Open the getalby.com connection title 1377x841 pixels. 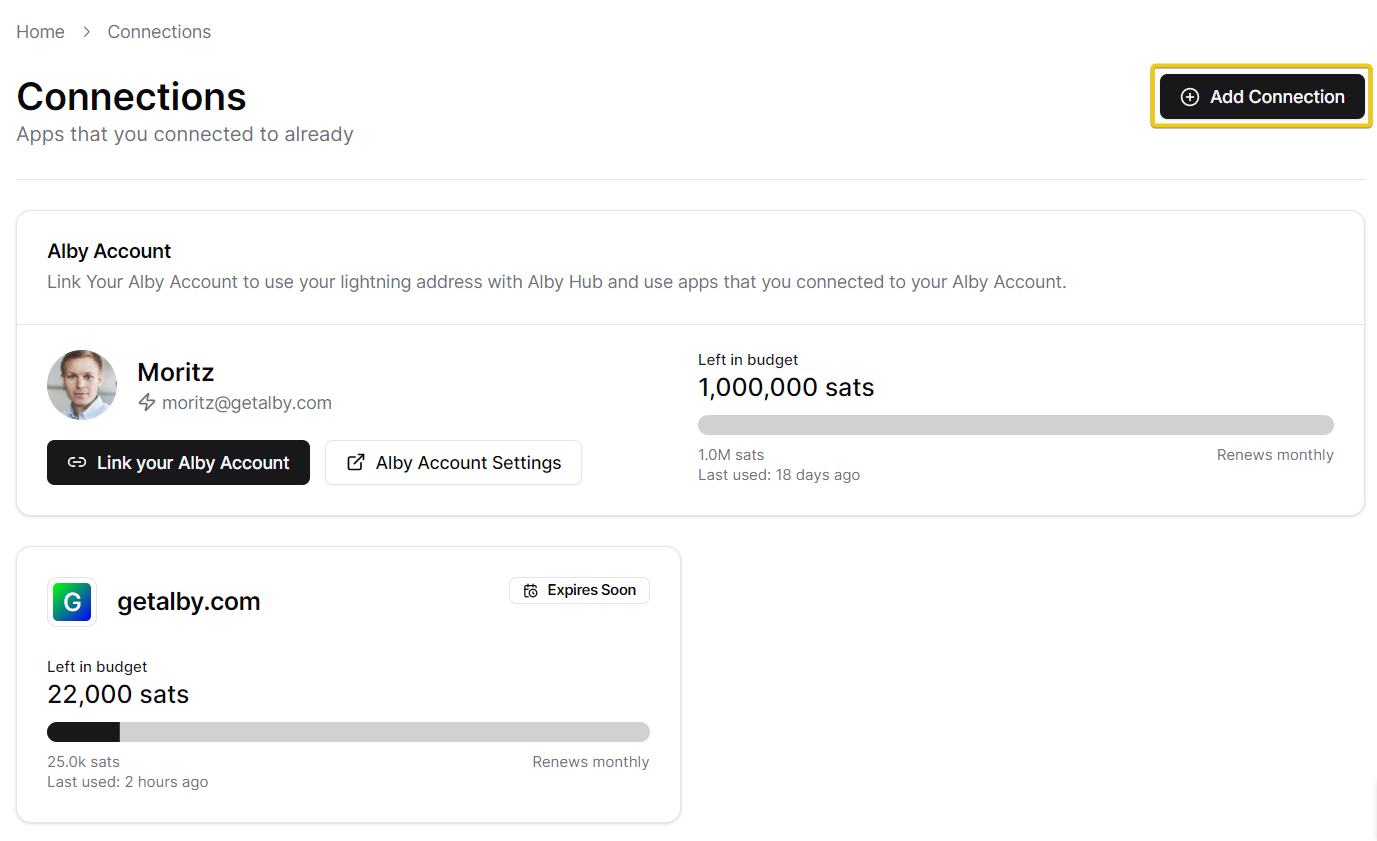[188, 602]
